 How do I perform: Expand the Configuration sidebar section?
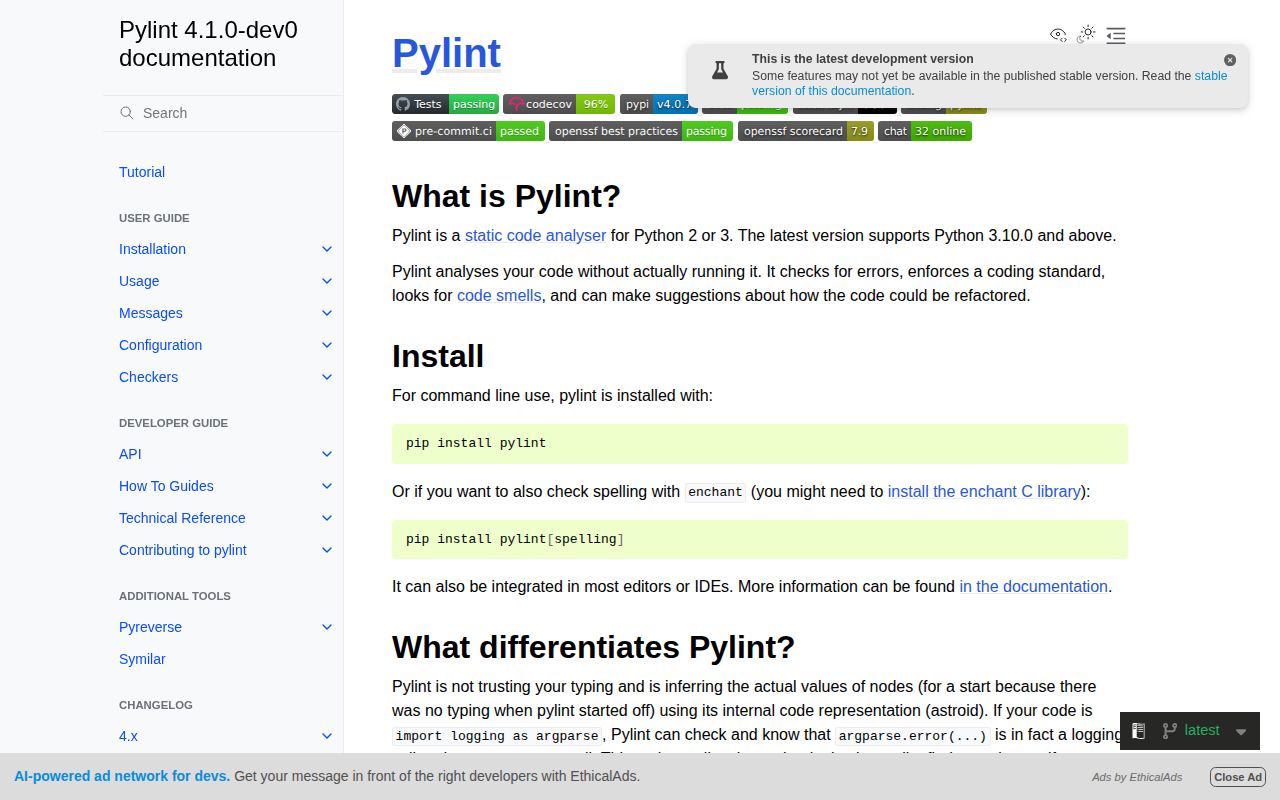click(327, 345)
